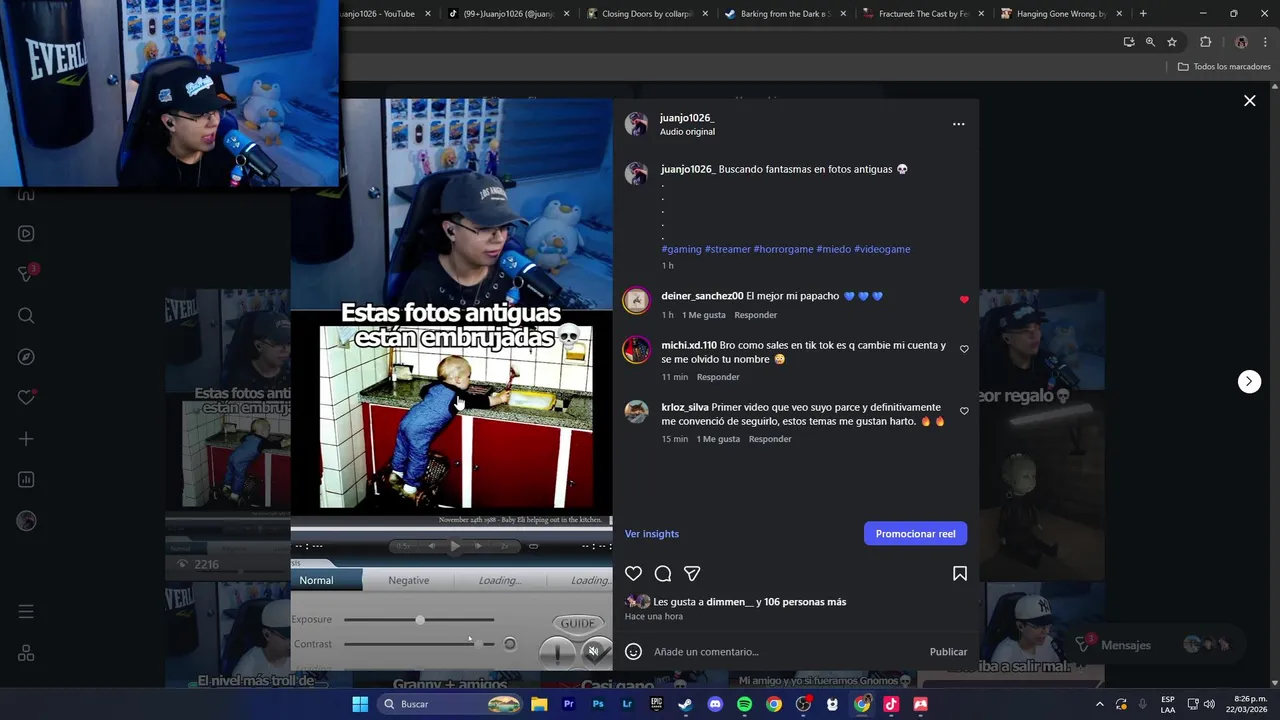This screenshot has height=720, width=1280.
Task: Open the Explore compass icon
Action: (x=26, y=357)
